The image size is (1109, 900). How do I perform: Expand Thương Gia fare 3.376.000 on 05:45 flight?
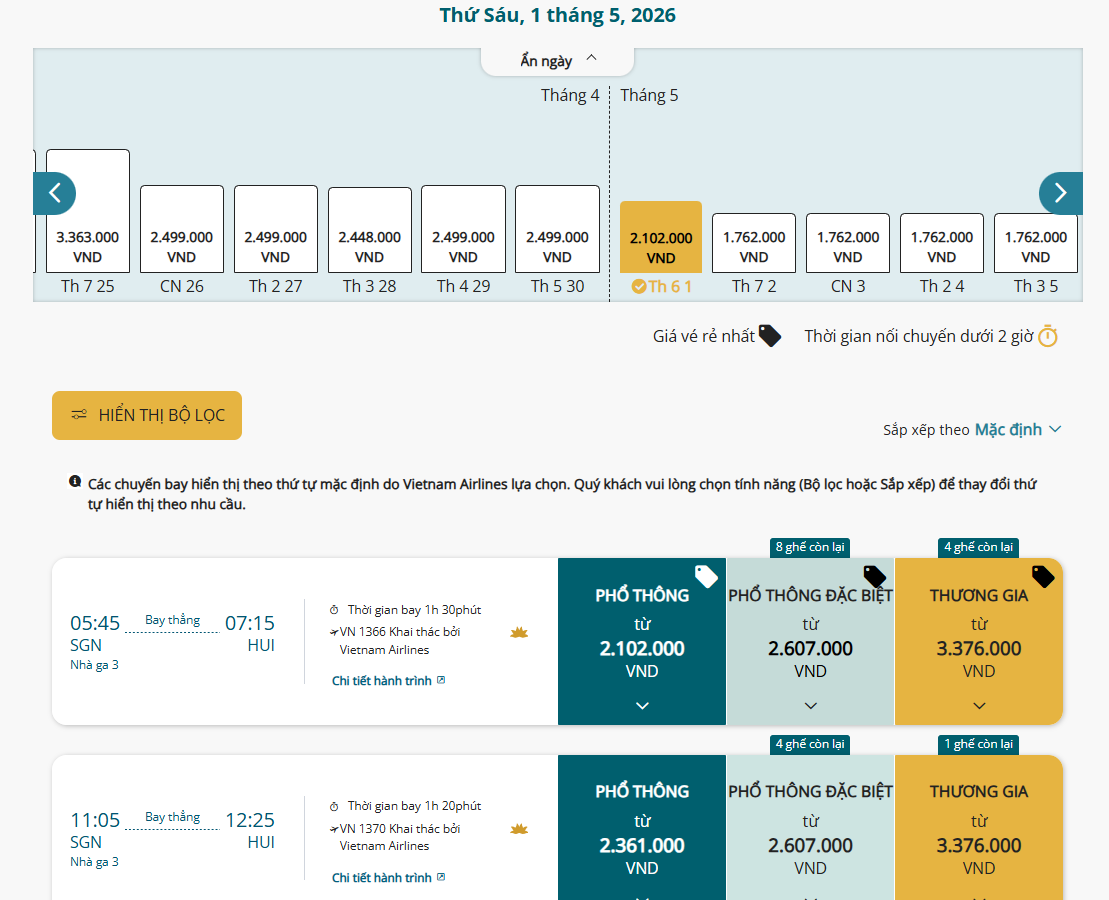978,705
